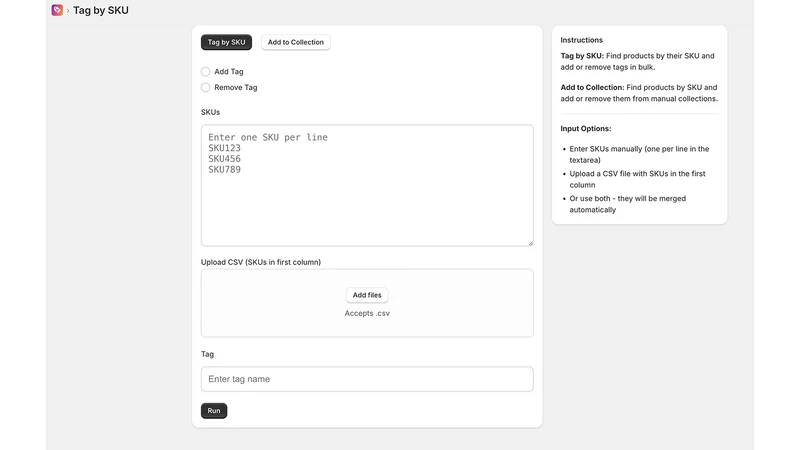
Task: Click the 'Enter SKUs manually' bullet text
Action: pos(639,155)
